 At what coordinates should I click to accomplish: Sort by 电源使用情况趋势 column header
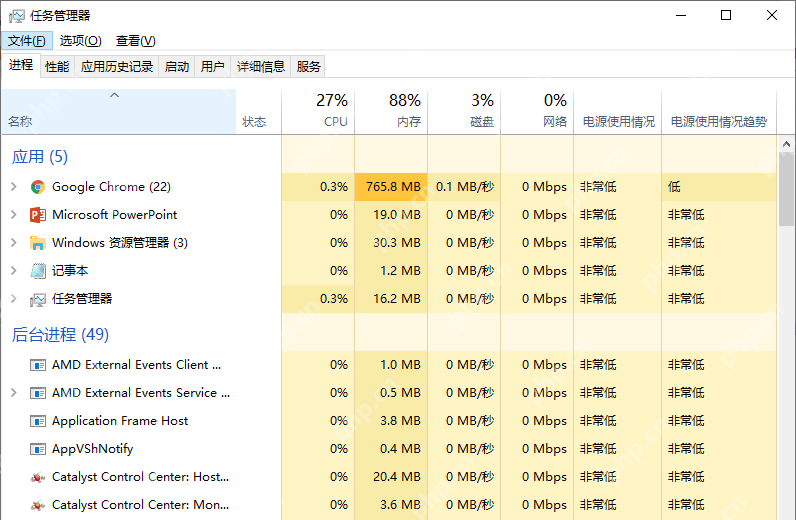(x=719, y=112)
